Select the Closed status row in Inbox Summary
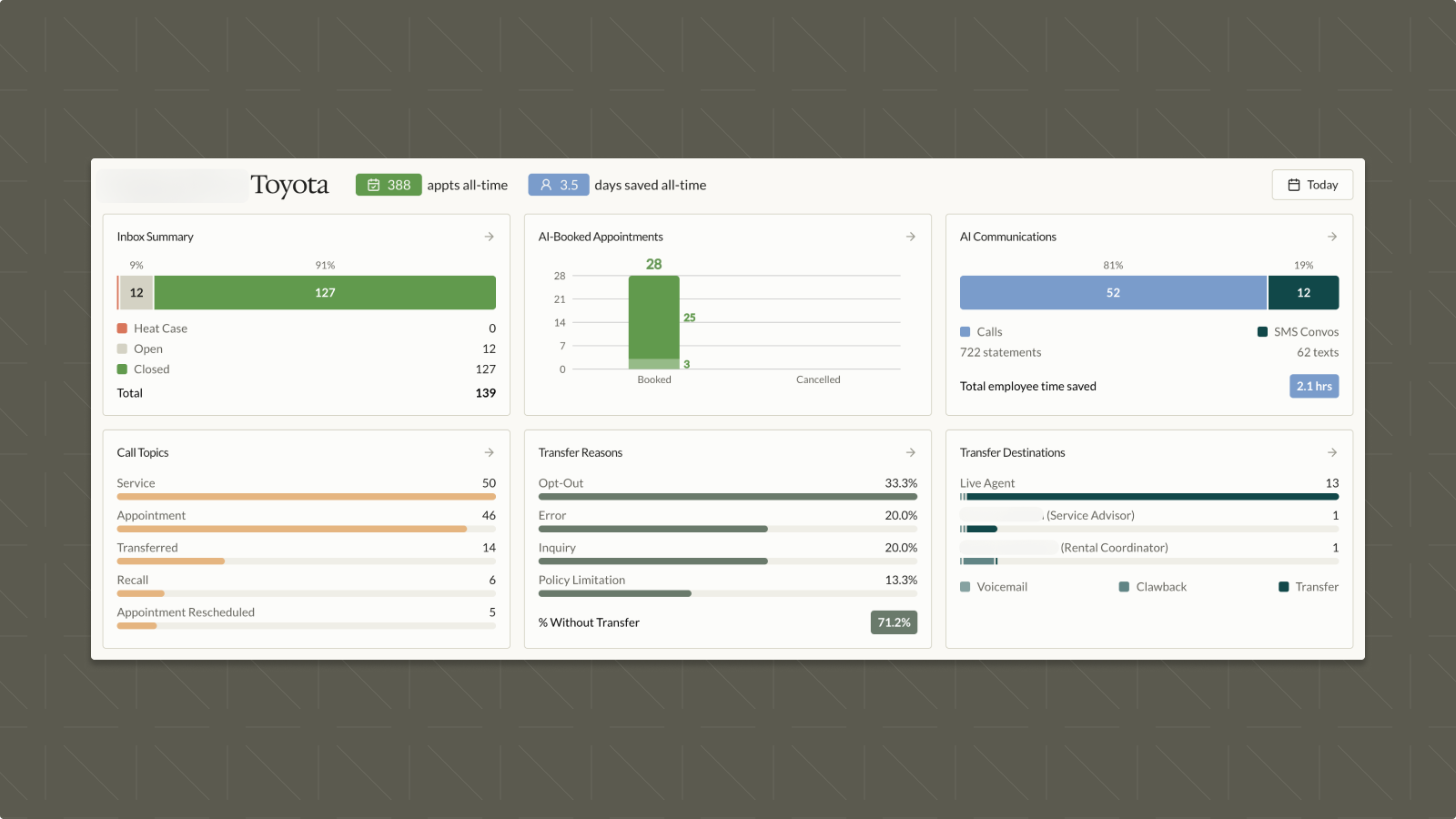This screenshot has height=819, width=1456. 151,369
